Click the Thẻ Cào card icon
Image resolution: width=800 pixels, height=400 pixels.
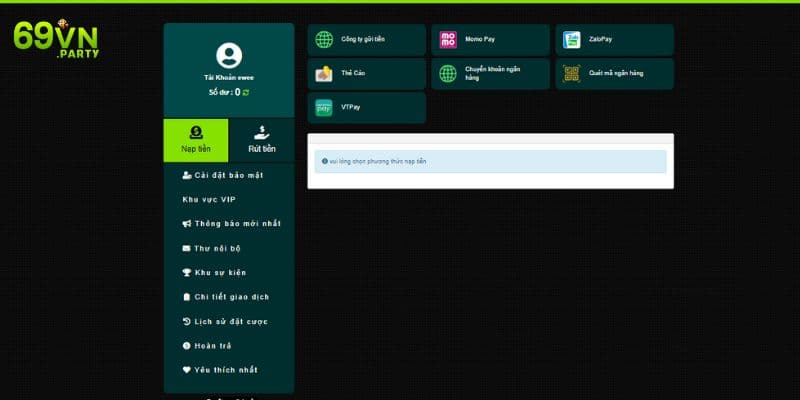[324, 73]
